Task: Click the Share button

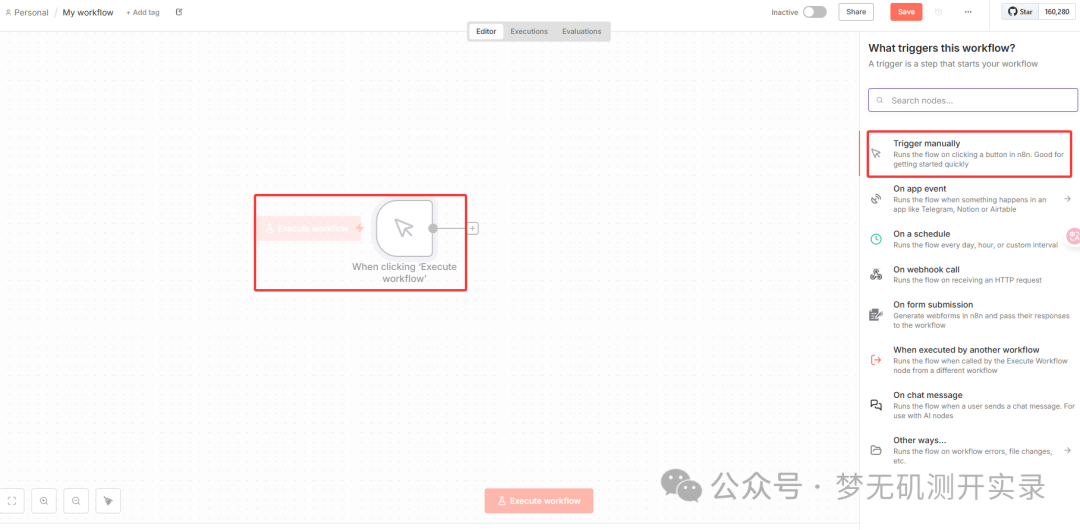Action: click(856, 12)
